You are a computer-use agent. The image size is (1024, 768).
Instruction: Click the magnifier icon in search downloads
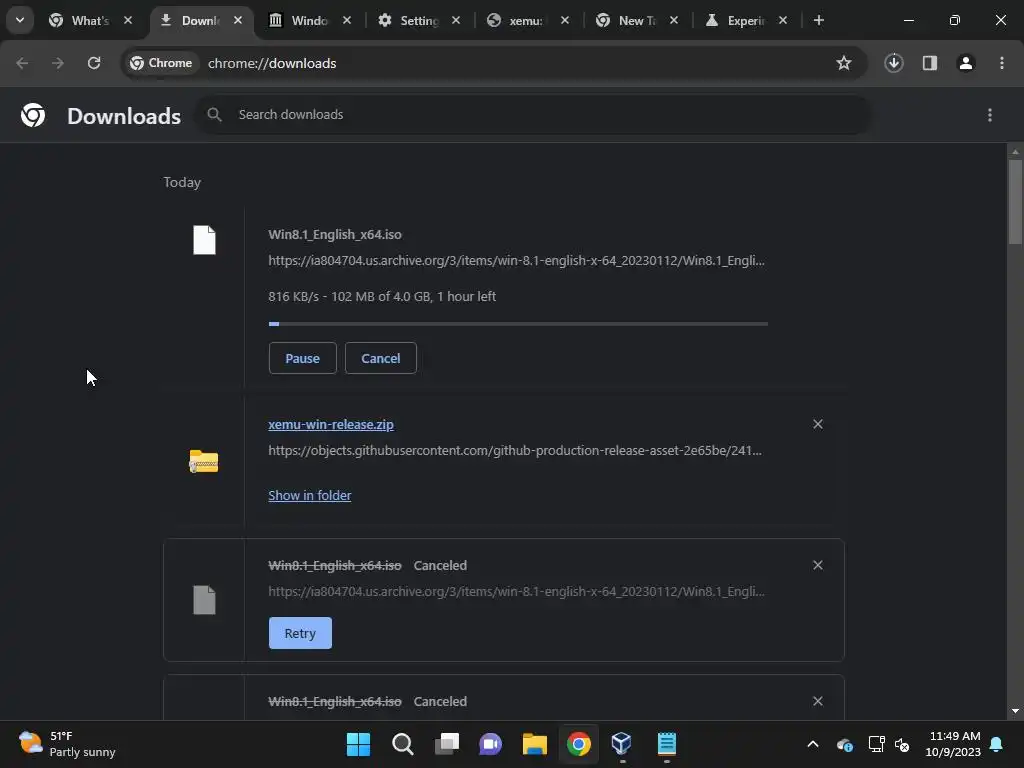tap(214, 115)
